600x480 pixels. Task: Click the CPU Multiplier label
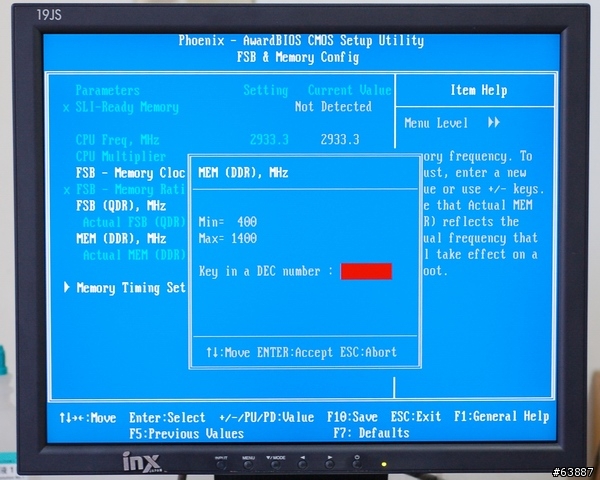tap(121, 157)
